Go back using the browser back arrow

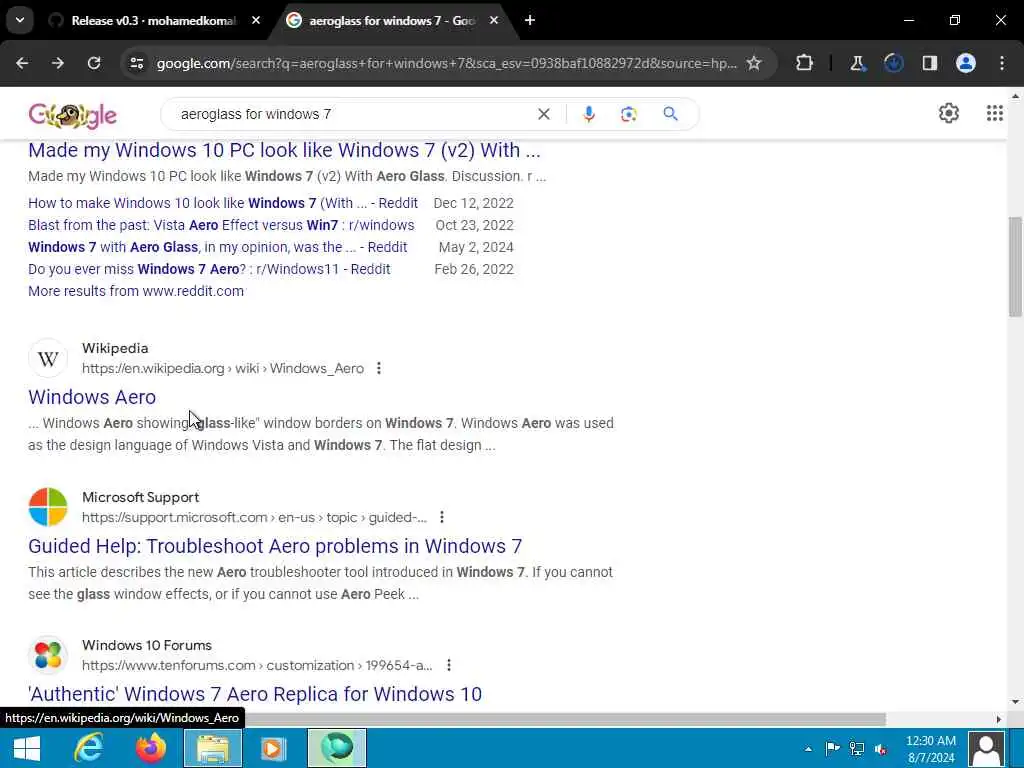22,63
